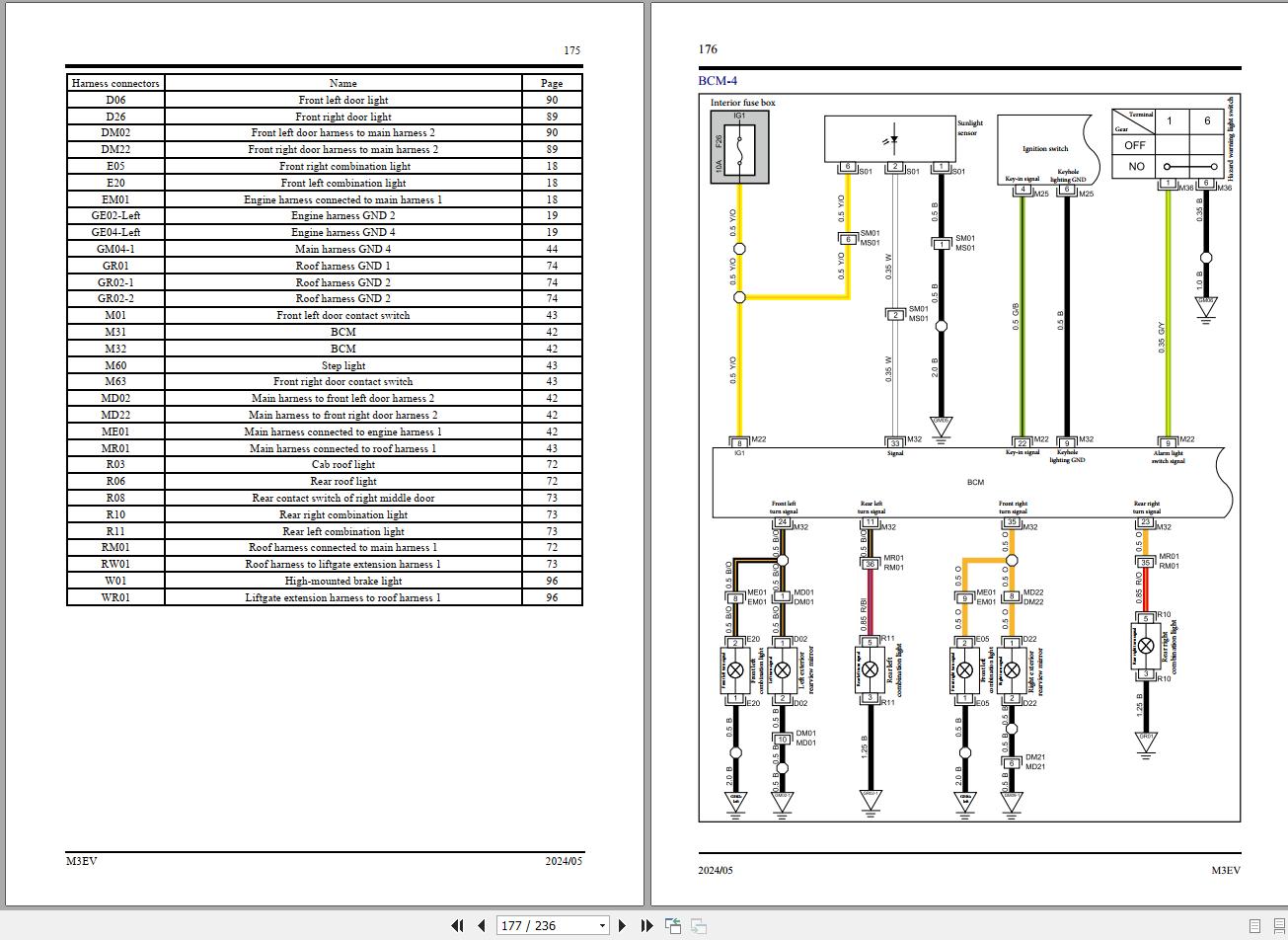1288x940 pixels.
Task: Click the GE04-Left connector cell
Action: [115, 232]
